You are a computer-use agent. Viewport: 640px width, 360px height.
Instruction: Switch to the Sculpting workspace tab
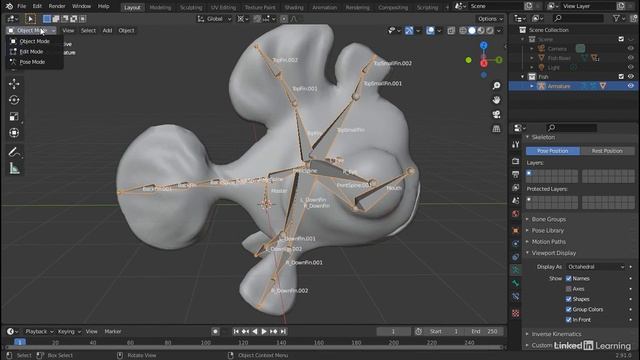[x=191, y=7]
